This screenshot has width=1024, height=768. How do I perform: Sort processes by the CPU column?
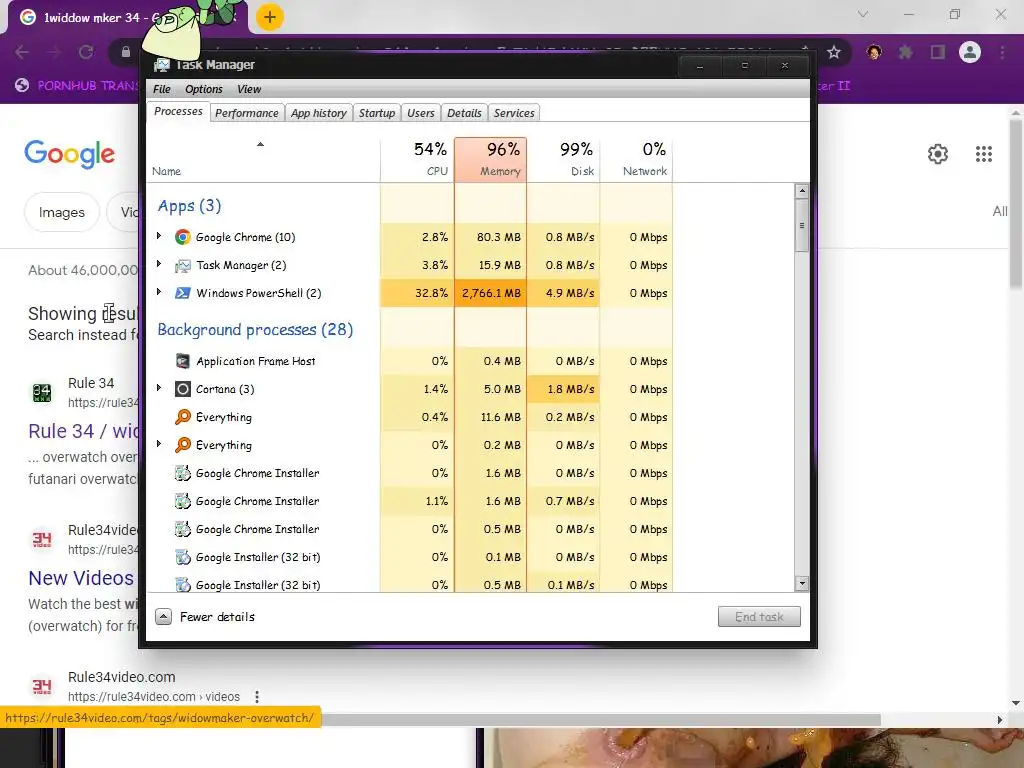(417, 159)
